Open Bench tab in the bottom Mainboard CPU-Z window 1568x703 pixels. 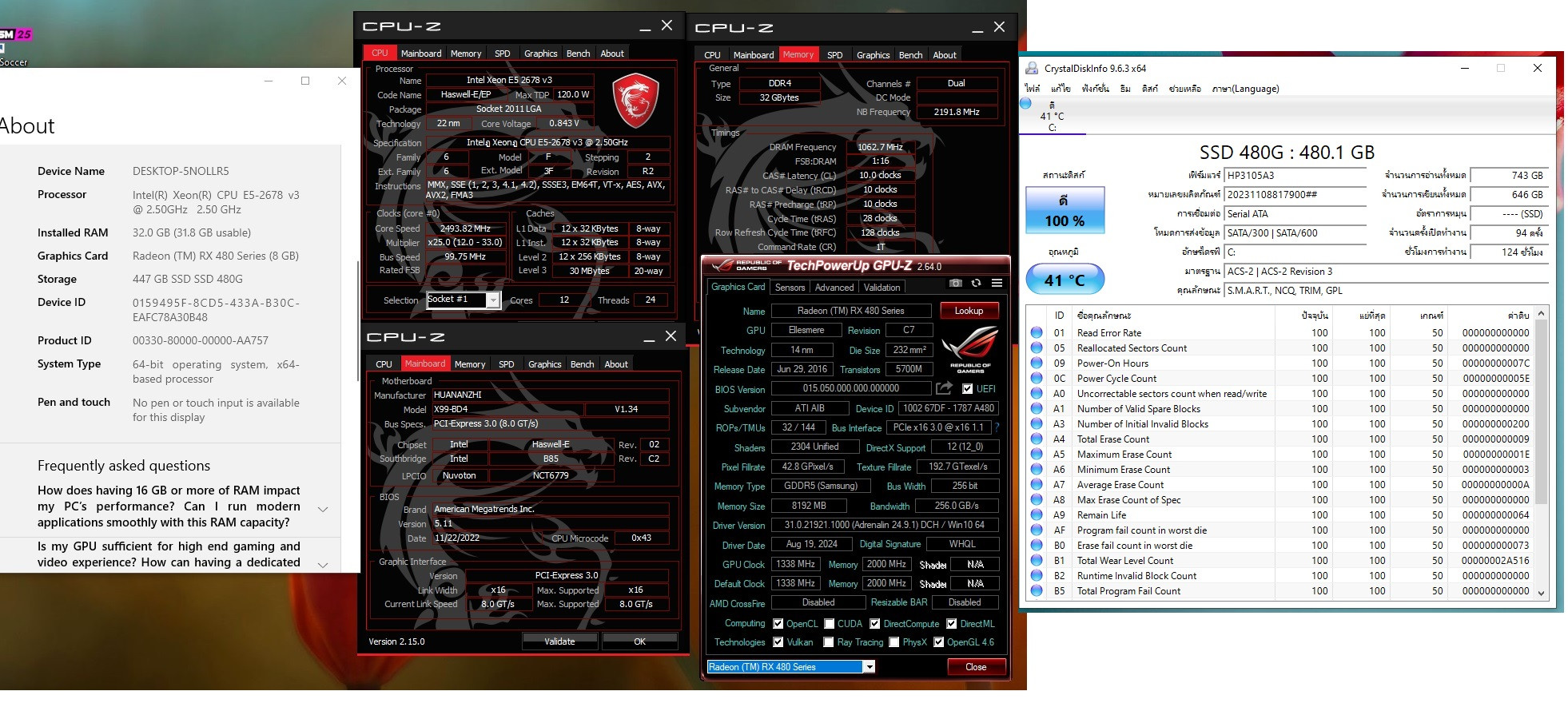pos(582,364)
